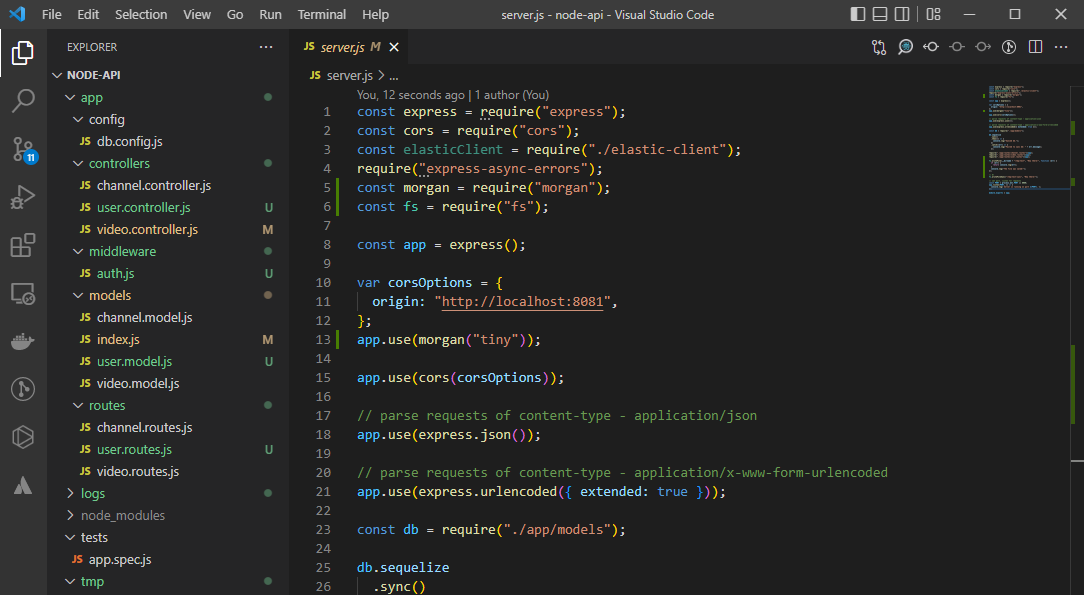The width and height of the screenshot is (1084, 595).
Task: Open Source Control view with 11 changes
Action: [x=23, y=149]
